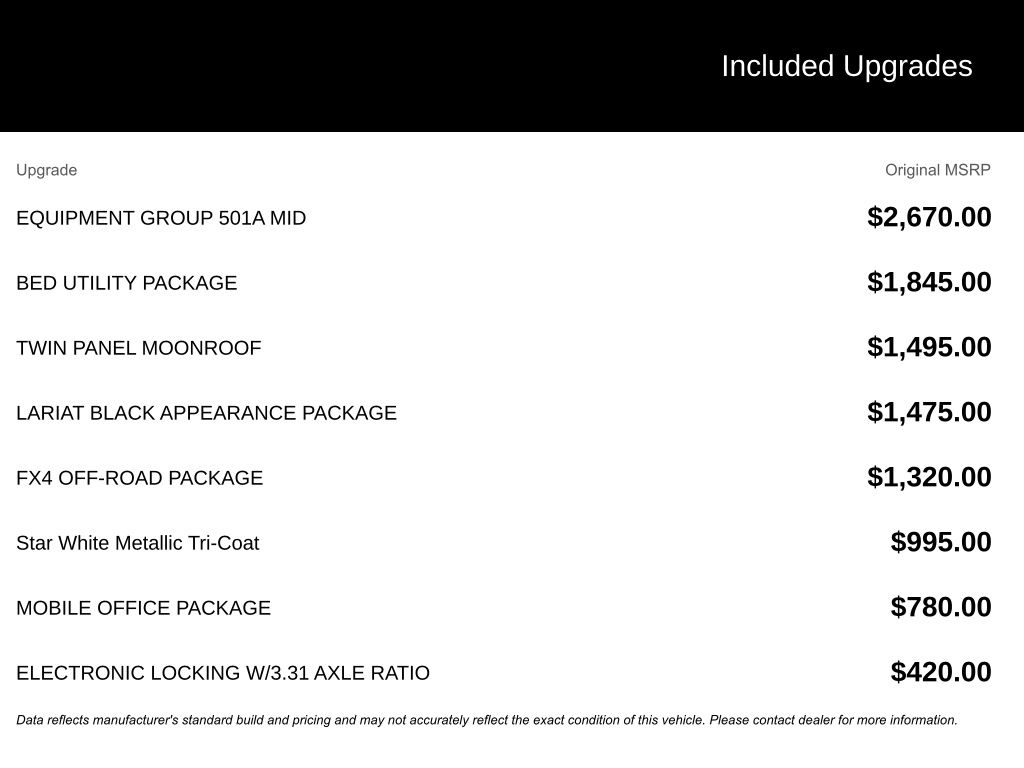Click the $1,845.00 price
Screen dimensions: 1024x768
(x=929, y=282)
